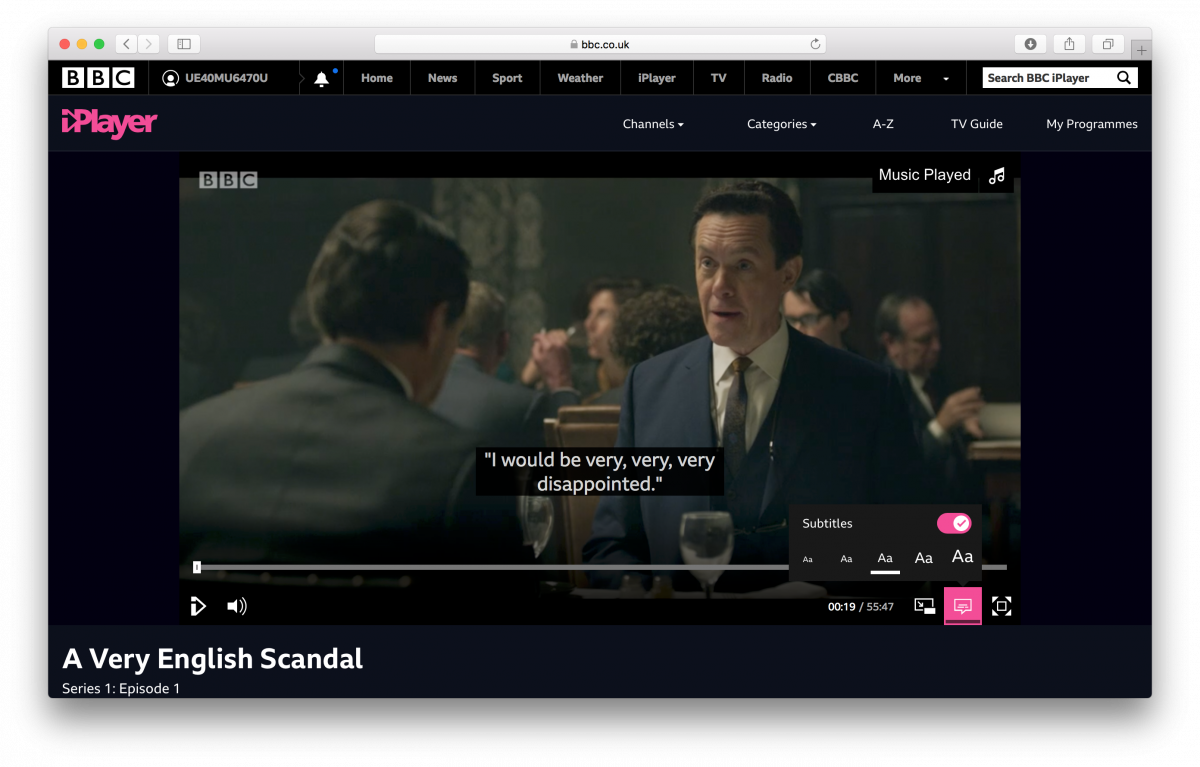This screenshot has height=767, width=1200.
Task: Enter fullscreen mode
Action: [x=1001, y=606]
